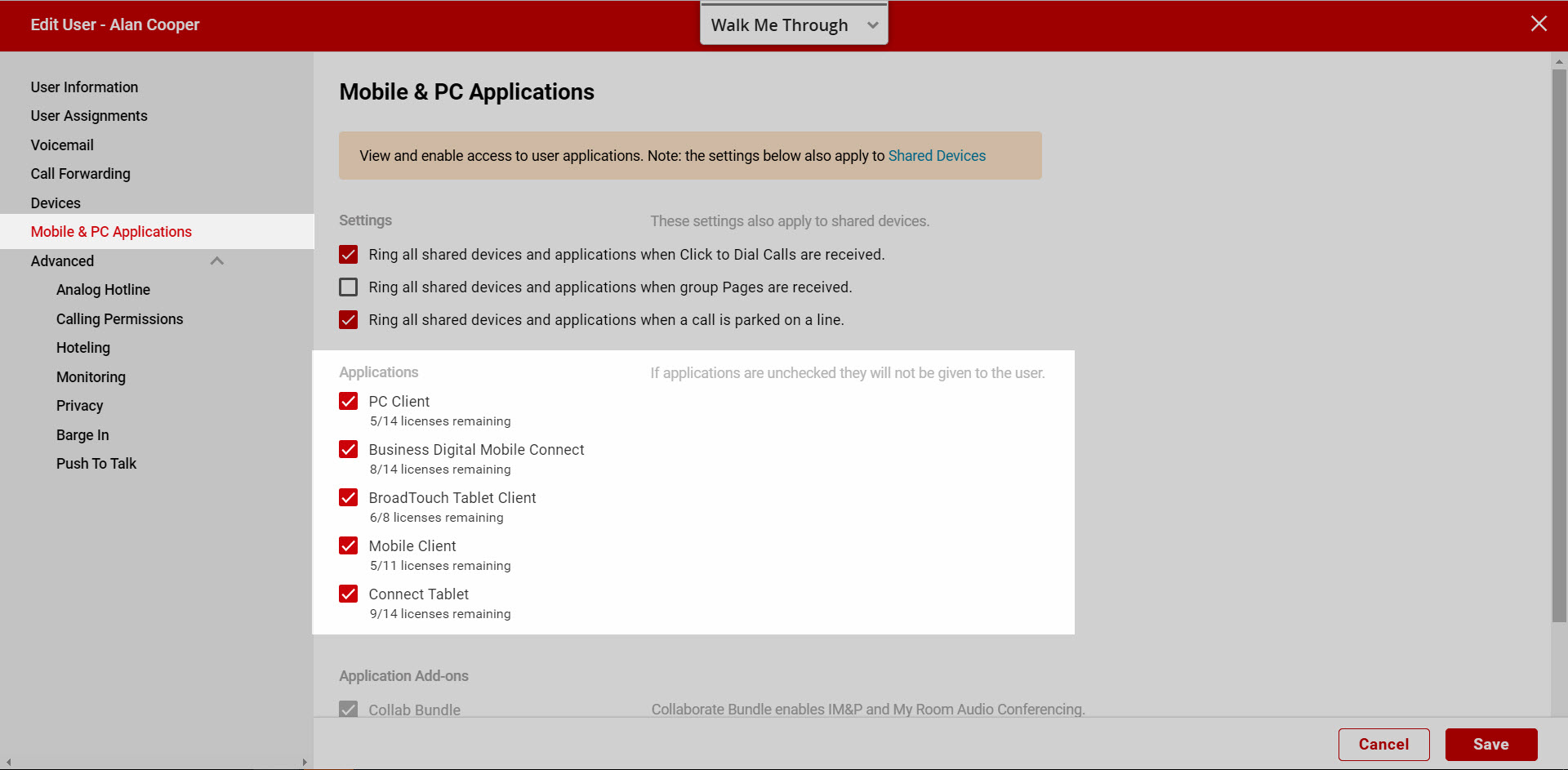The image size is (1568, 770).
Task: Click the vertical scrollbar thumb
Action: click(1559, 346)
